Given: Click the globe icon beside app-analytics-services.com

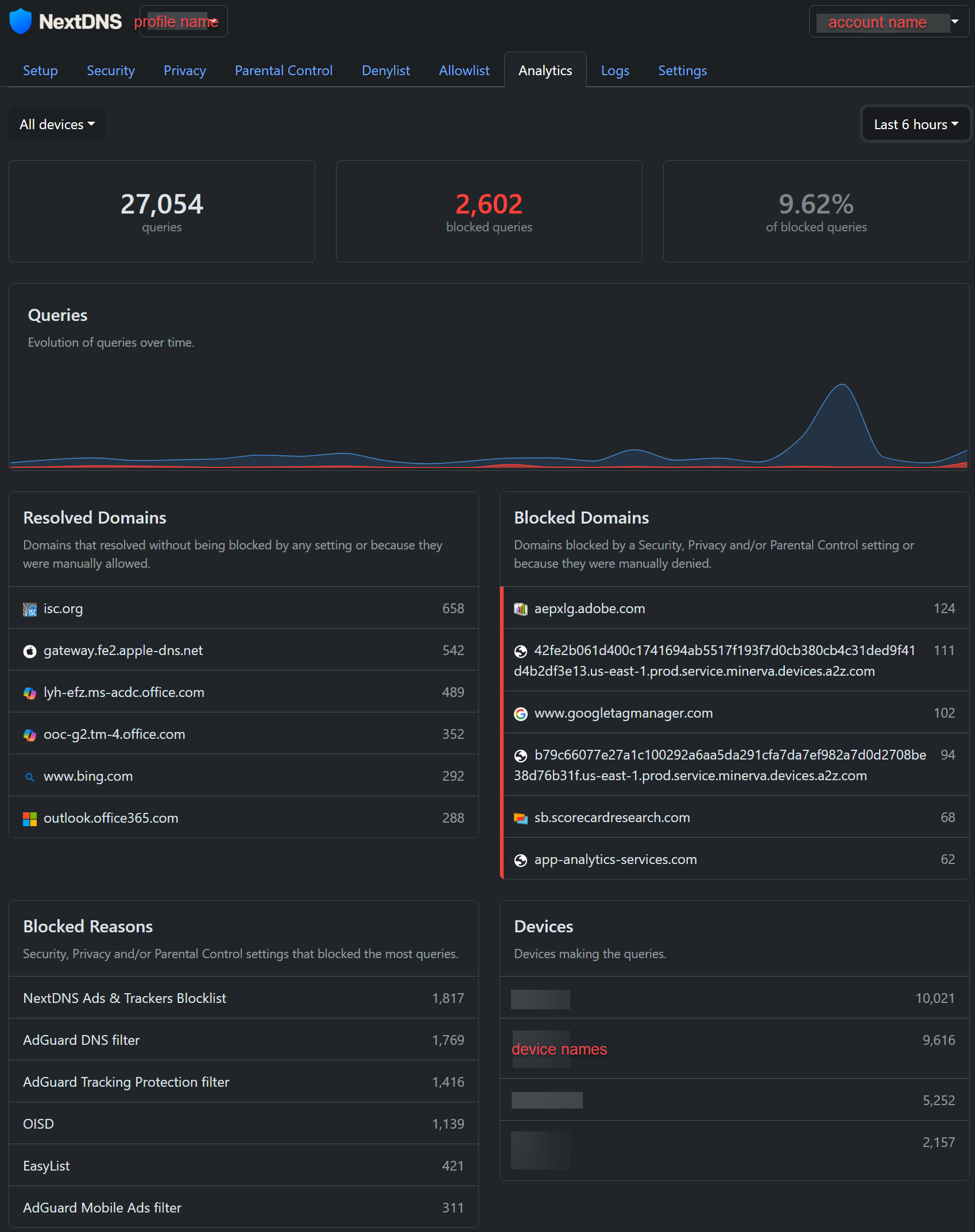Looking at the screenshot, I should [521, 860].
